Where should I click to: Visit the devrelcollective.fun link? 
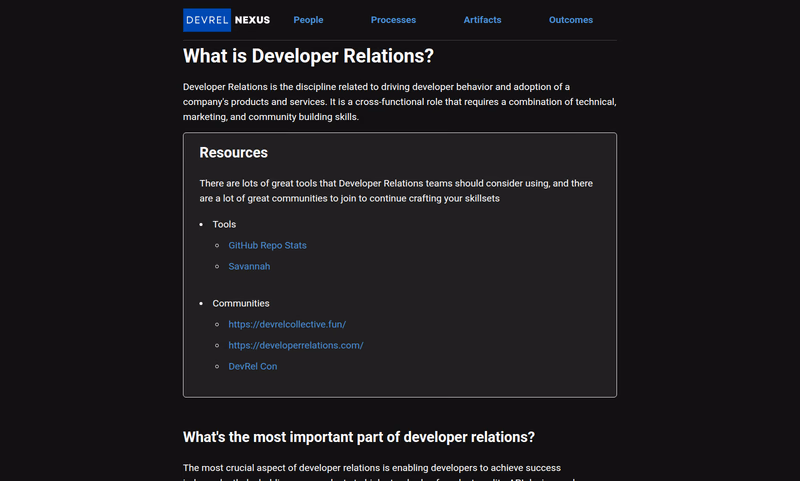click(287, 324)
